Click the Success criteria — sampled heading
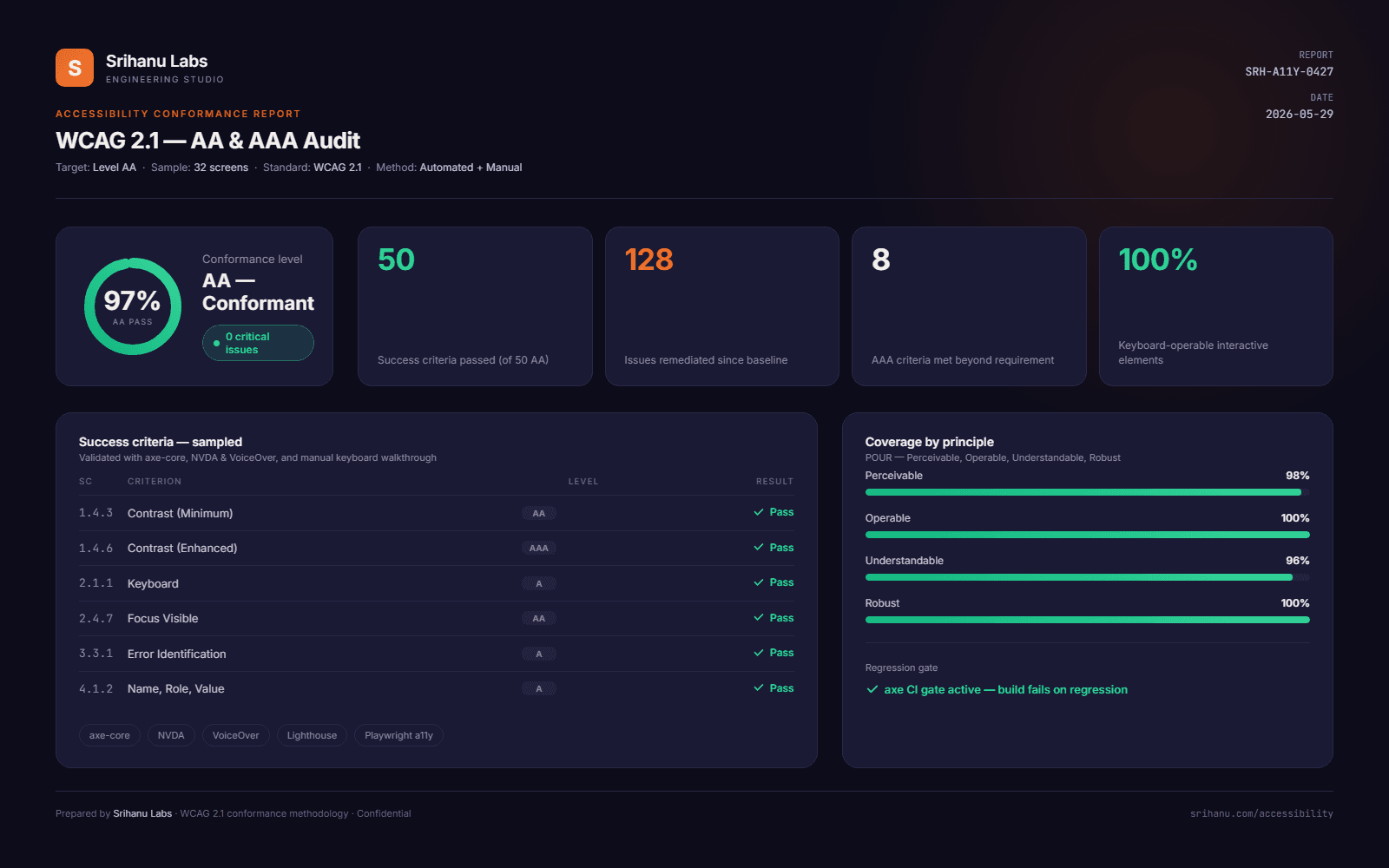The height and width of the screenshot is (868, 1389). pos(161,442)
